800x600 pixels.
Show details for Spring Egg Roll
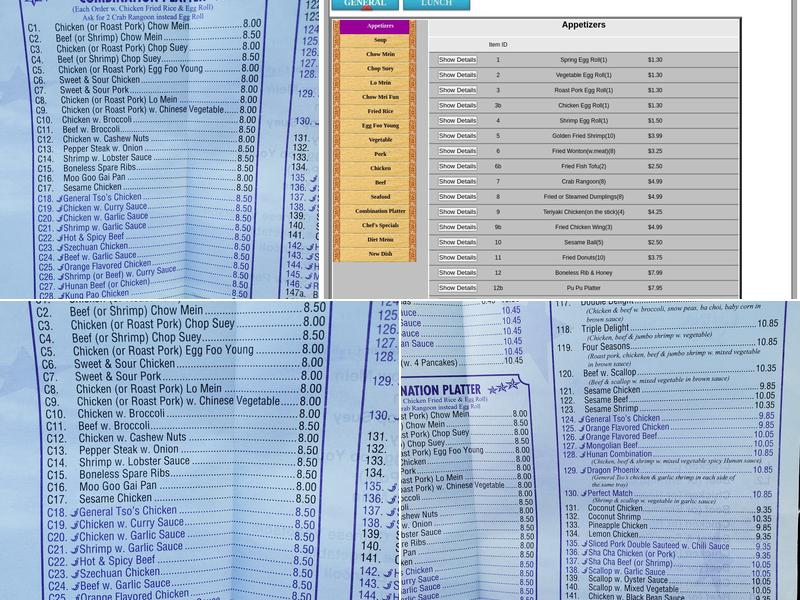(457, 60)
